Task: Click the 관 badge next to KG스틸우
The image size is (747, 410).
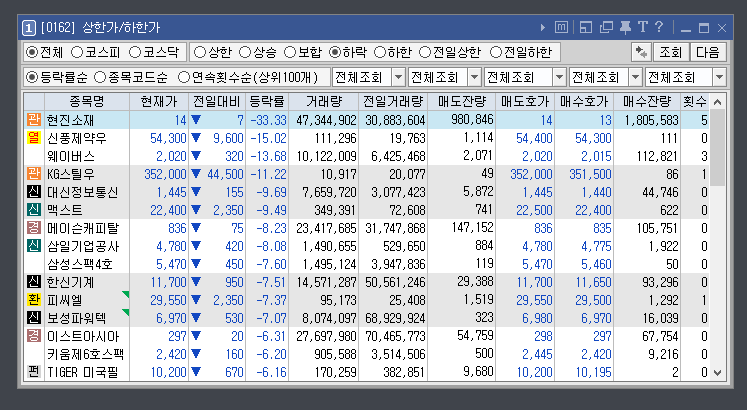Action: pos(33,174)
